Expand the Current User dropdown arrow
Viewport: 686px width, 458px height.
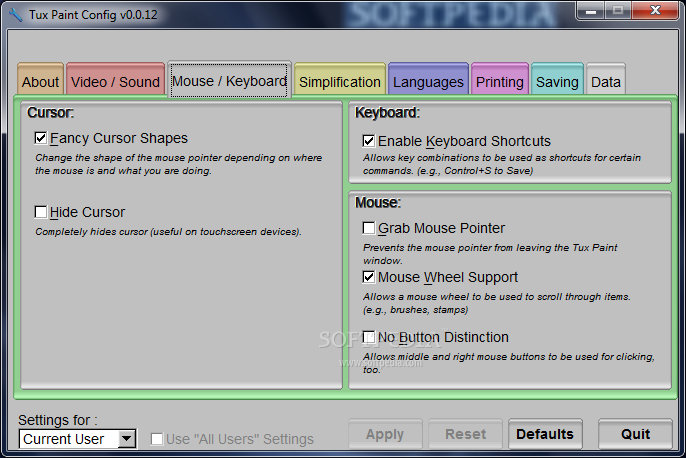pyautogui.click(x=127, y=438)
